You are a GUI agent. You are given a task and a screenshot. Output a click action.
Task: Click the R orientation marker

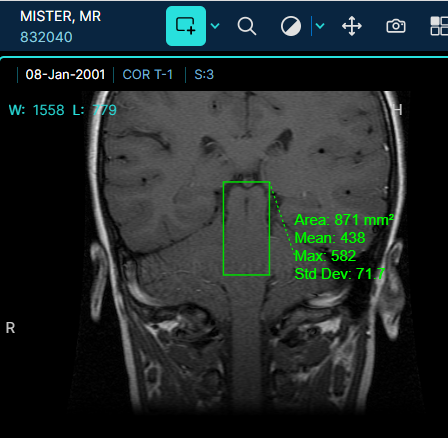pyautogui.click(x=10, y=328)
